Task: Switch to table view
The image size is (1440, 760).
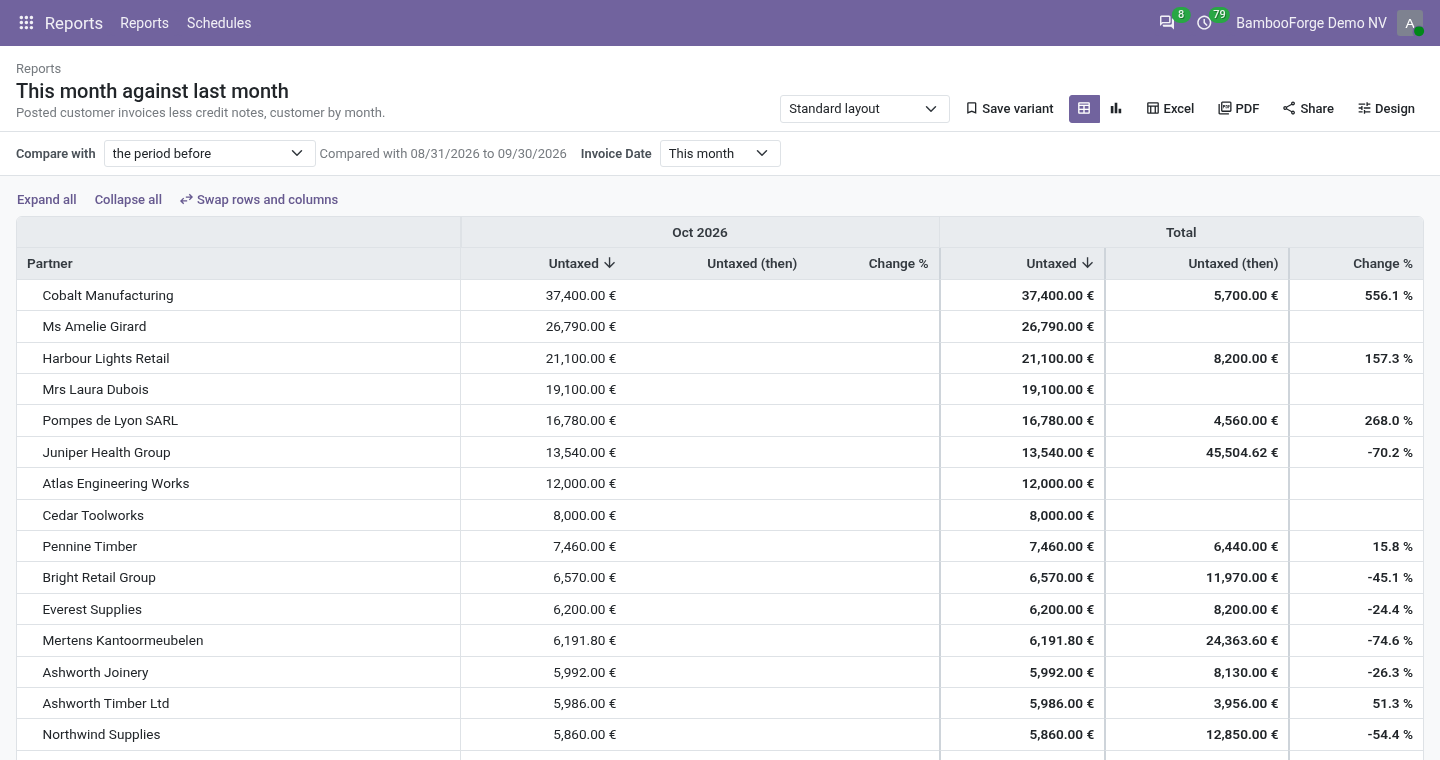Action: point(1084,109)
